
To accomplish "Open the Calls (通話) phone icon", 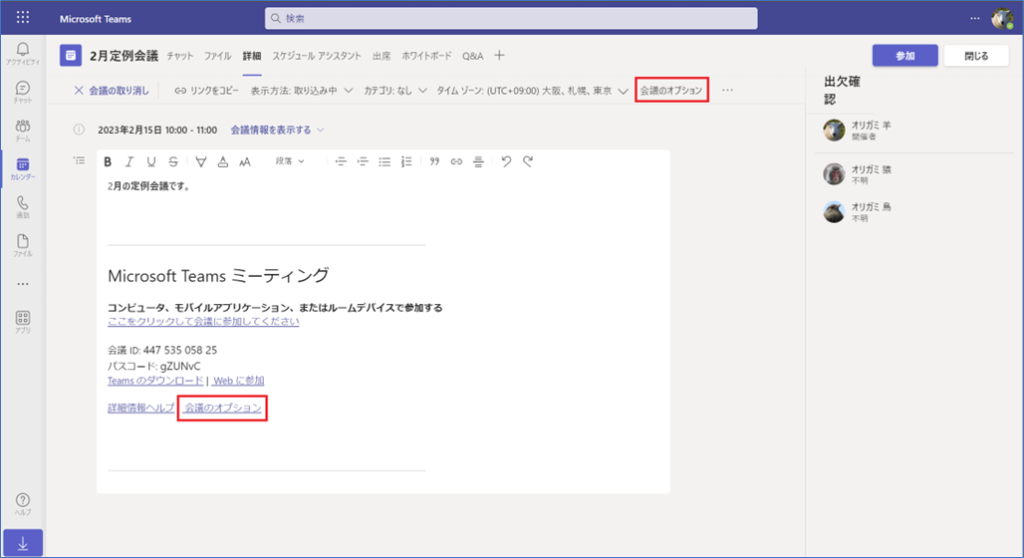I will click(22, 206).
